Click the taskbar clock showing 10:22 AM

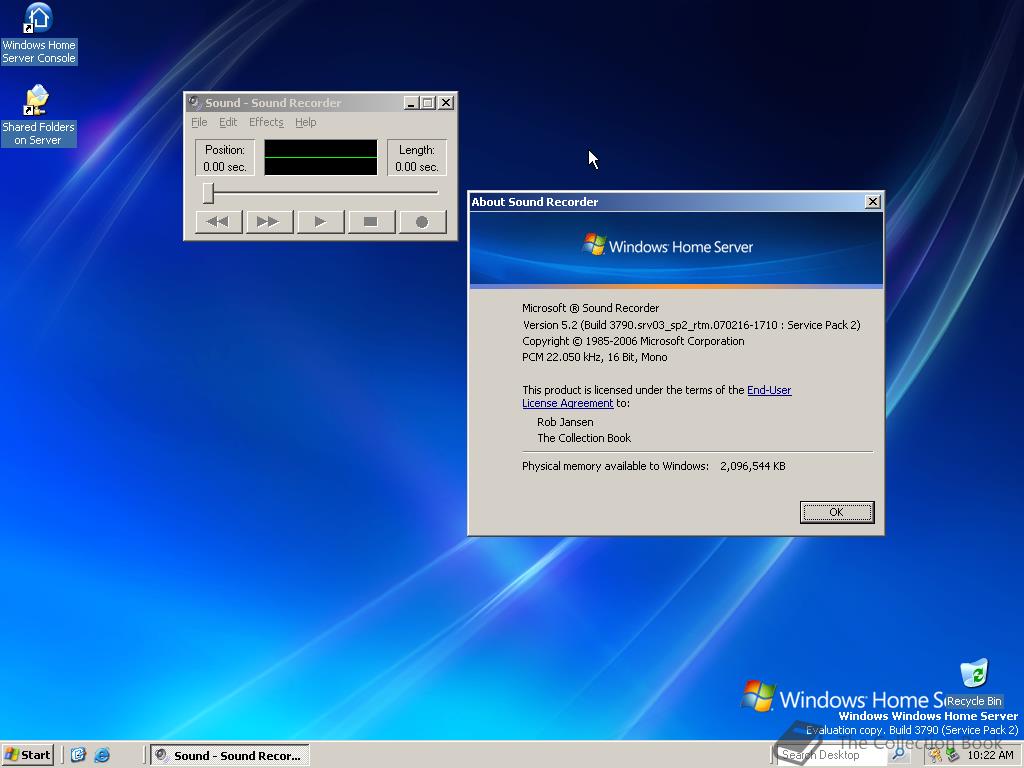point(990,755)
